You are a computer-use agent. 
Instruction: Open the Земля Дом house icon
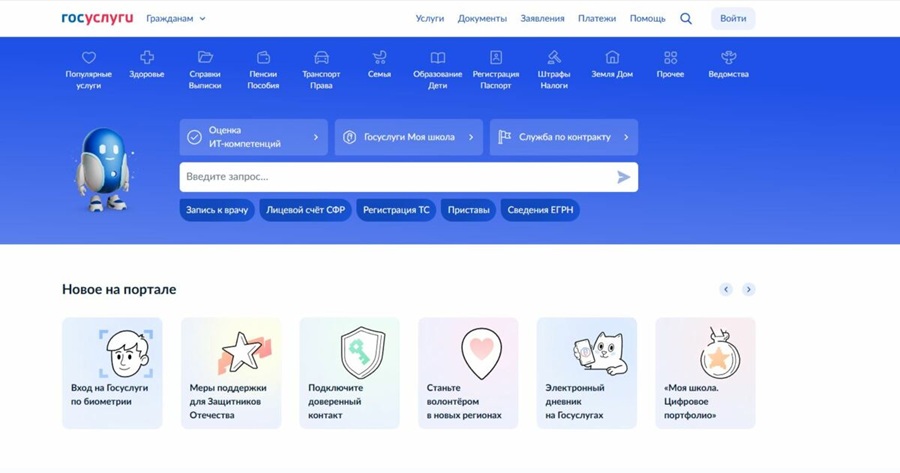tap(612, 58)
